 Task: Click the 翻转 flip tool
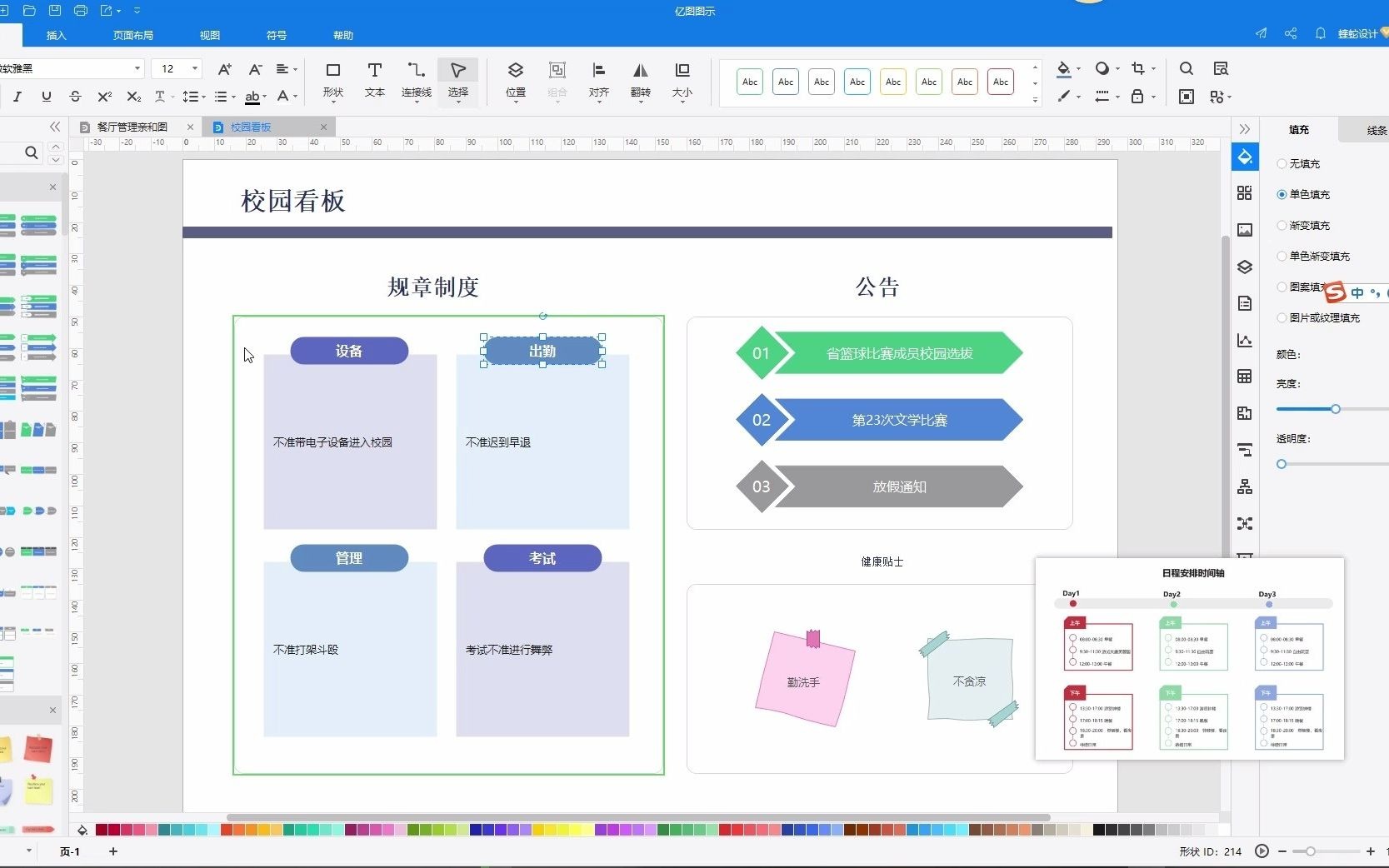coord(640,82)
